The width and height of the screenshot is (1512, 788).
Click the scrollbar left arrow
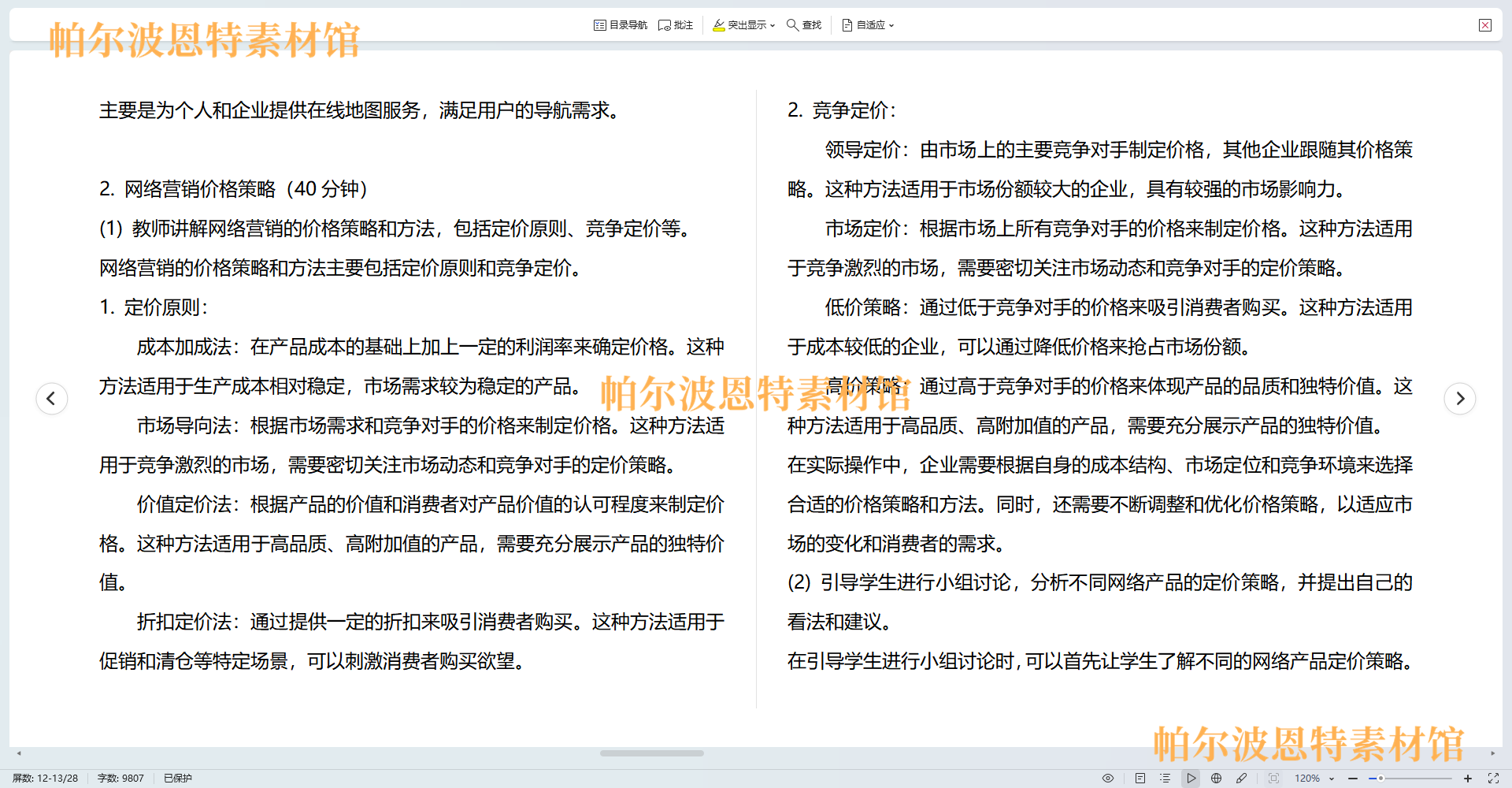point(19,753)
